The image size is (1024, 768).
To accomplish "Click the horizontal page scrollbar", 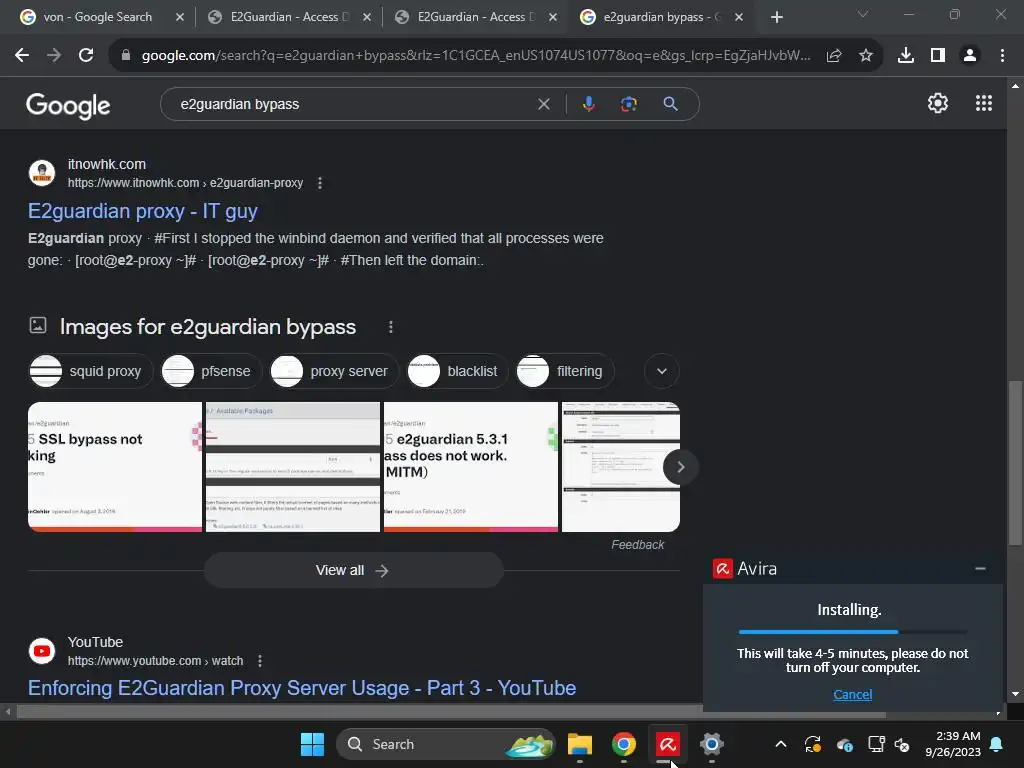I will click(451, 712).
